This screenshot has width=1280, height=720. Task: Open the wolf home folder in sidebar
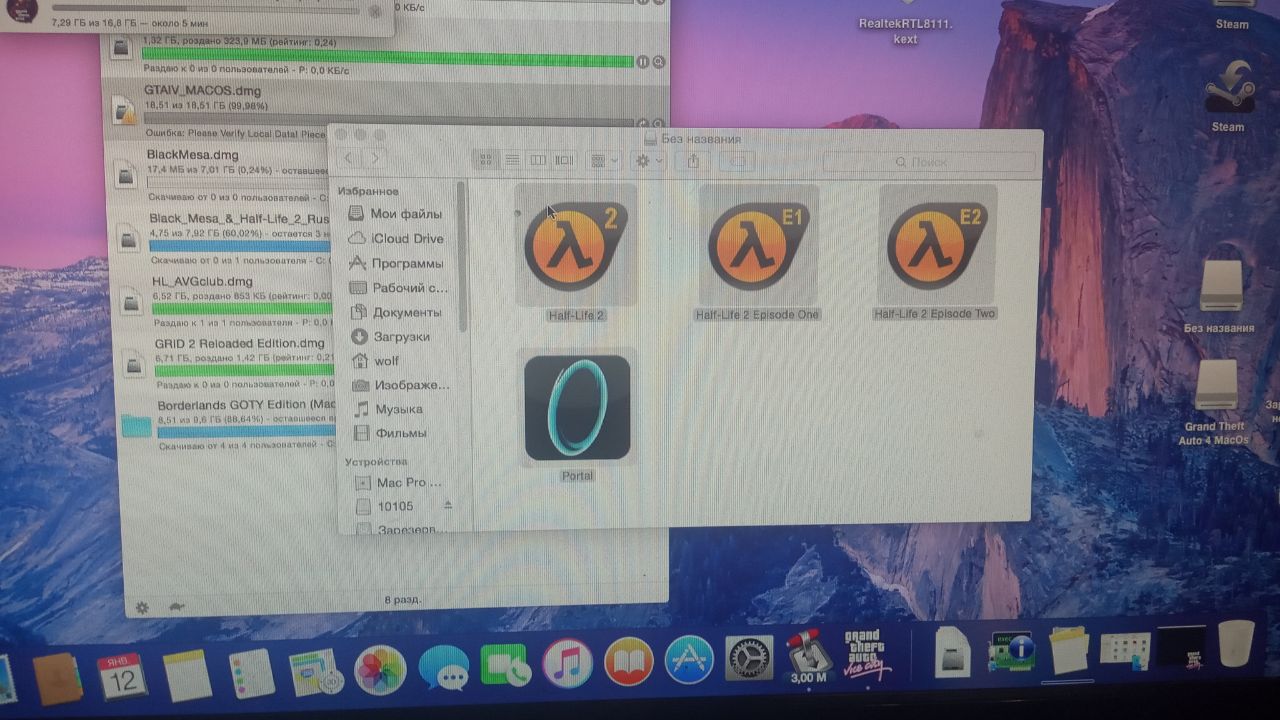pos(375,361)
